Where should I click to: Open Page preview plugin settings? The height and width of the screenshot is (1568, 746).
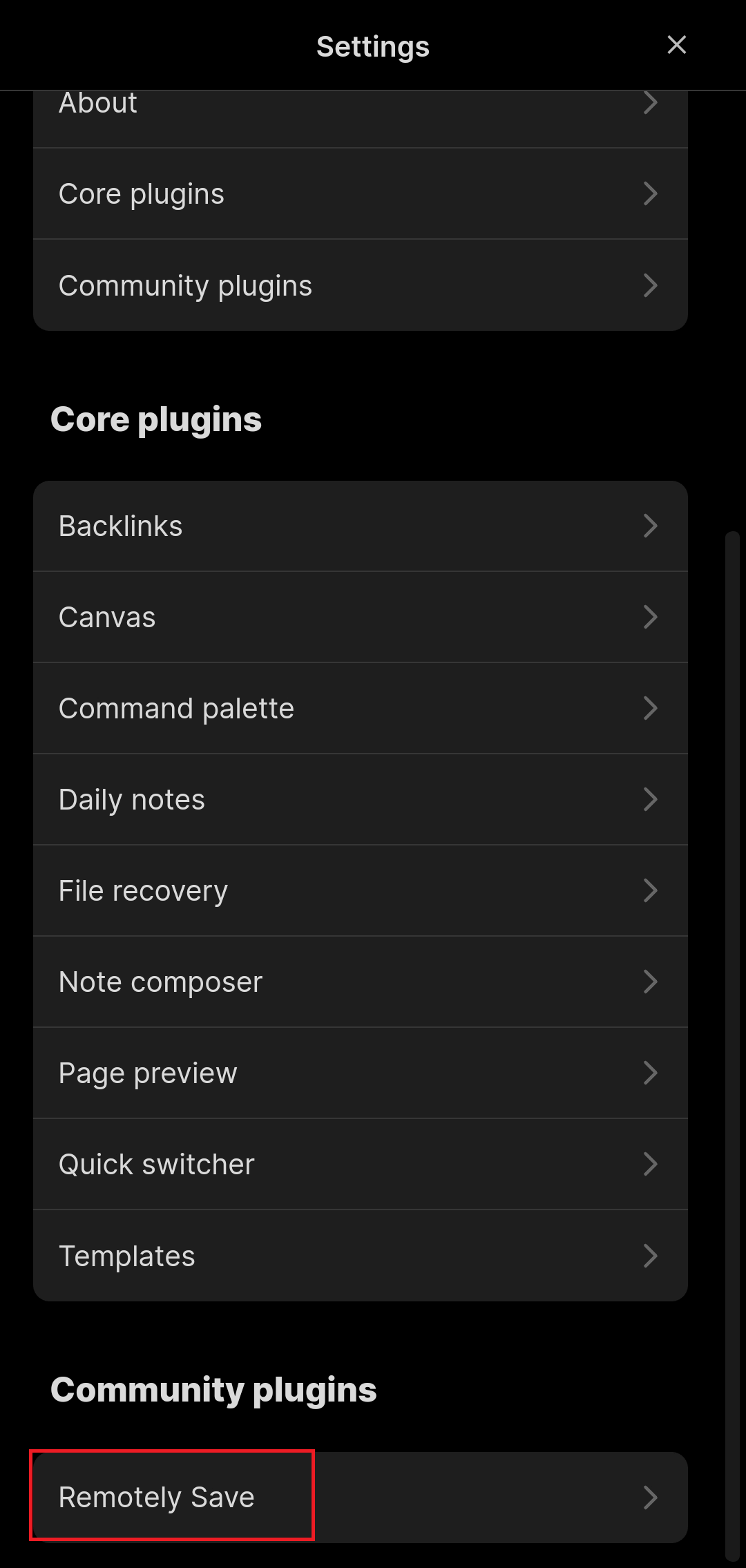pyautogui.click(x=359, y=1073)
